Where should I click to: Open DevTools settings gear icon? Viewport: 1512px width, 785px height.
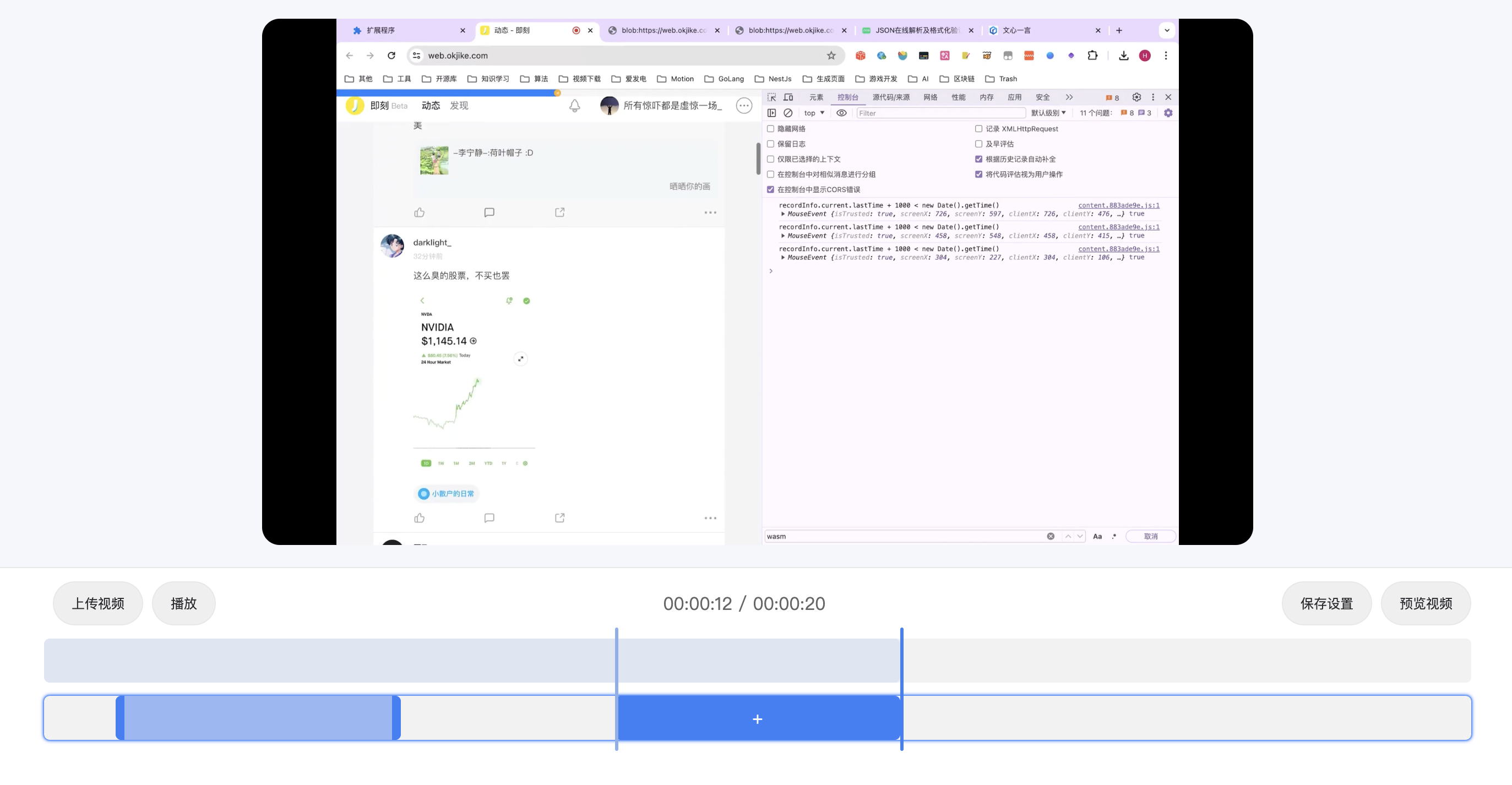click(x=1136, y=97)
